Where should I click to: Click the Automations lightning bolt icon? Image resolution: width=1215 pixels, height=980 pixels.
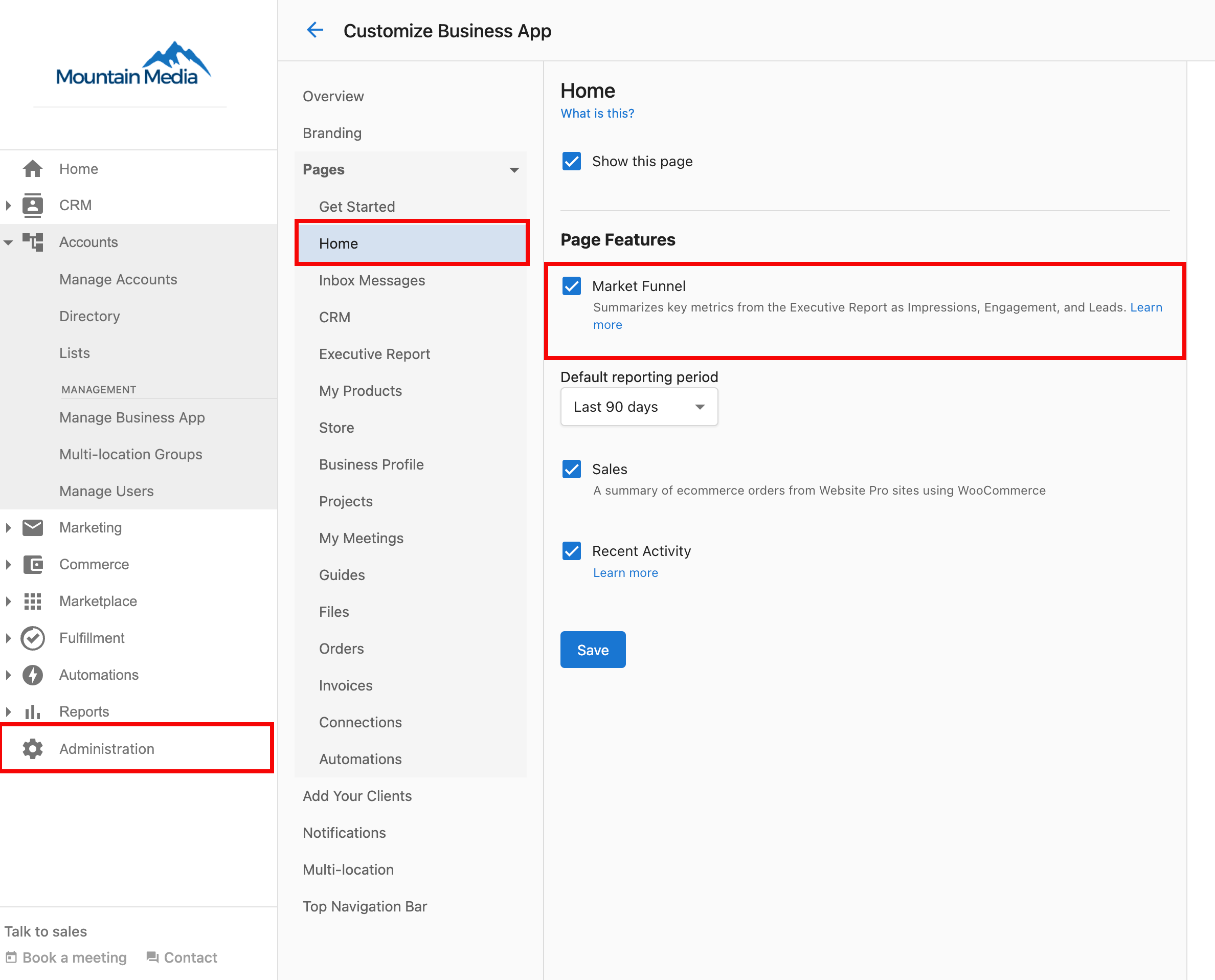[33, 675]
